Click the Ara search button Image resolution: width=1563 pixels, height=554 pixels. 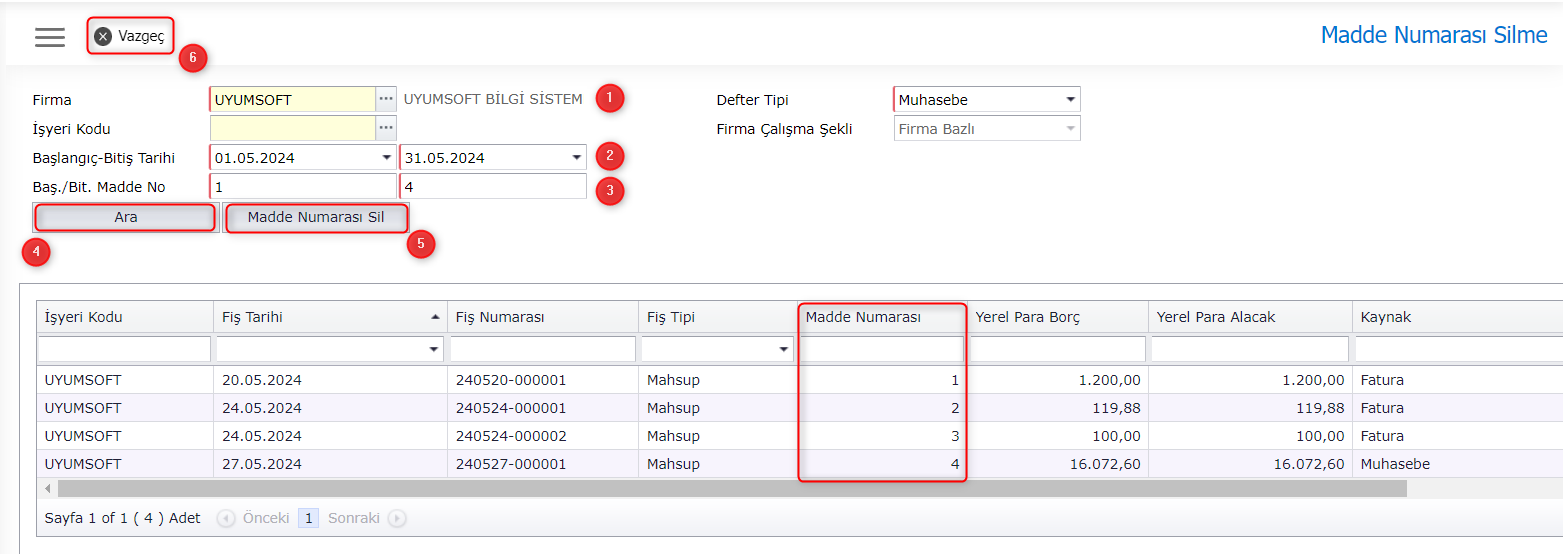pyautogui.click(x=125, y=217)
